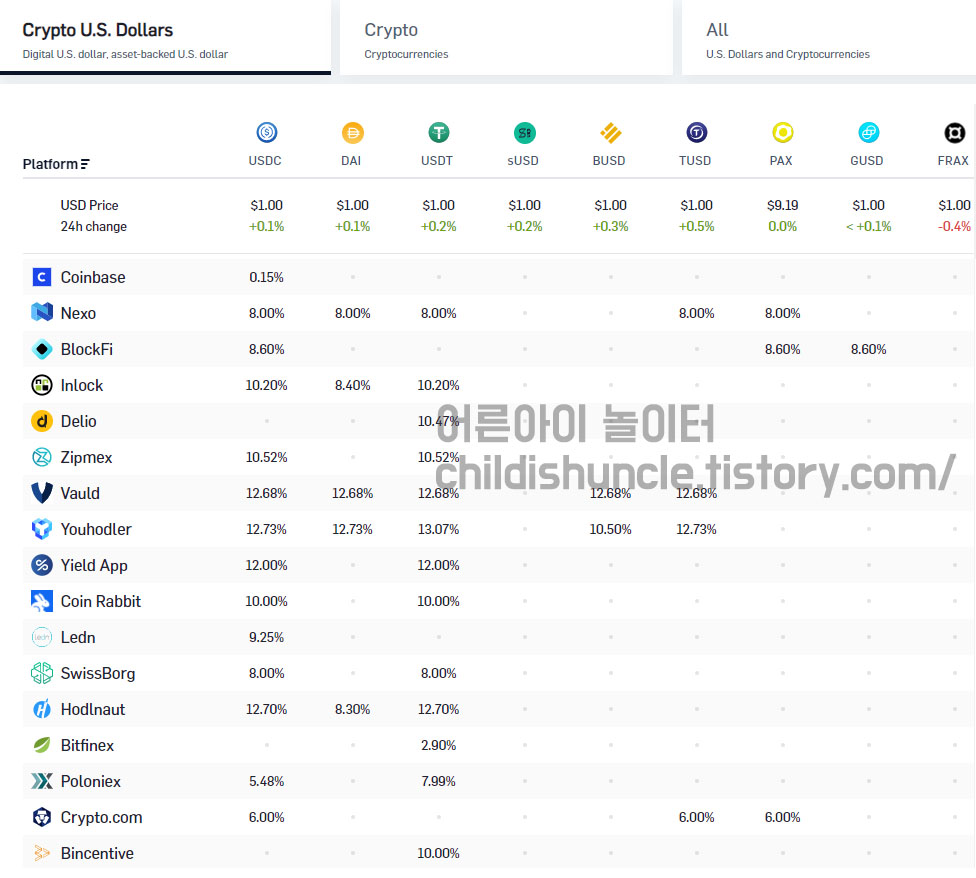Click the Vauld logo icon
This screenshot has height=878, width=976.
(42, 493)
